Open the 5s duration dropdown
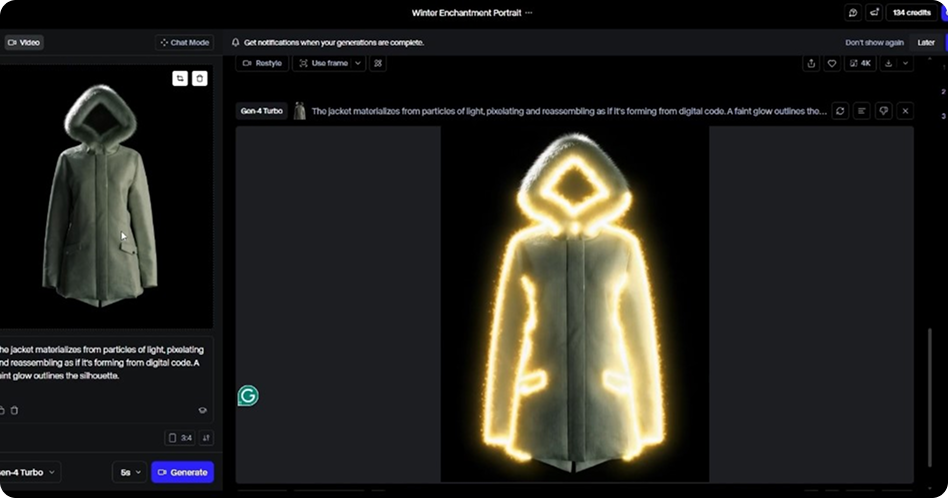The image size is (948, 498). (x=129, y=472)
